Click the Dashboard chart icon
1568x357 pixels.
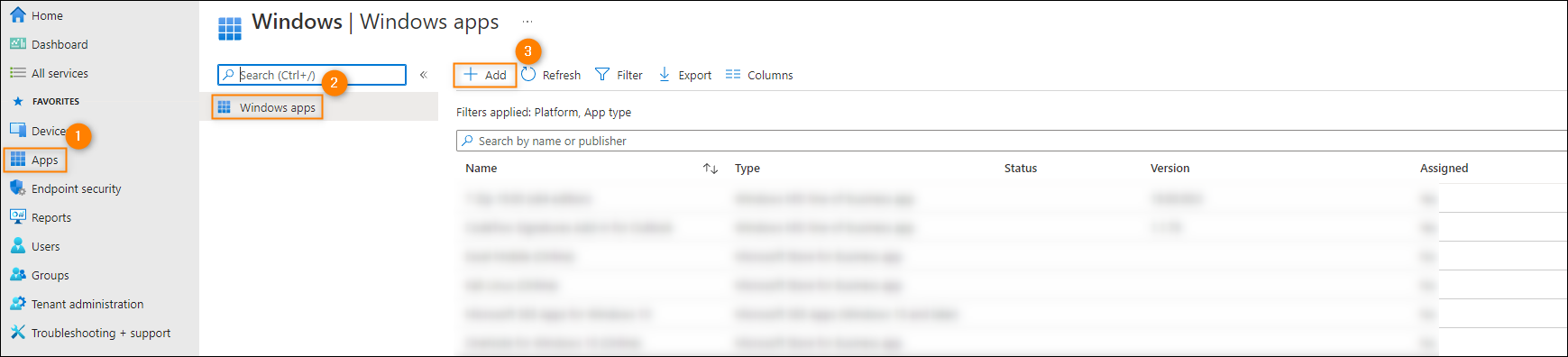[18, 43]
